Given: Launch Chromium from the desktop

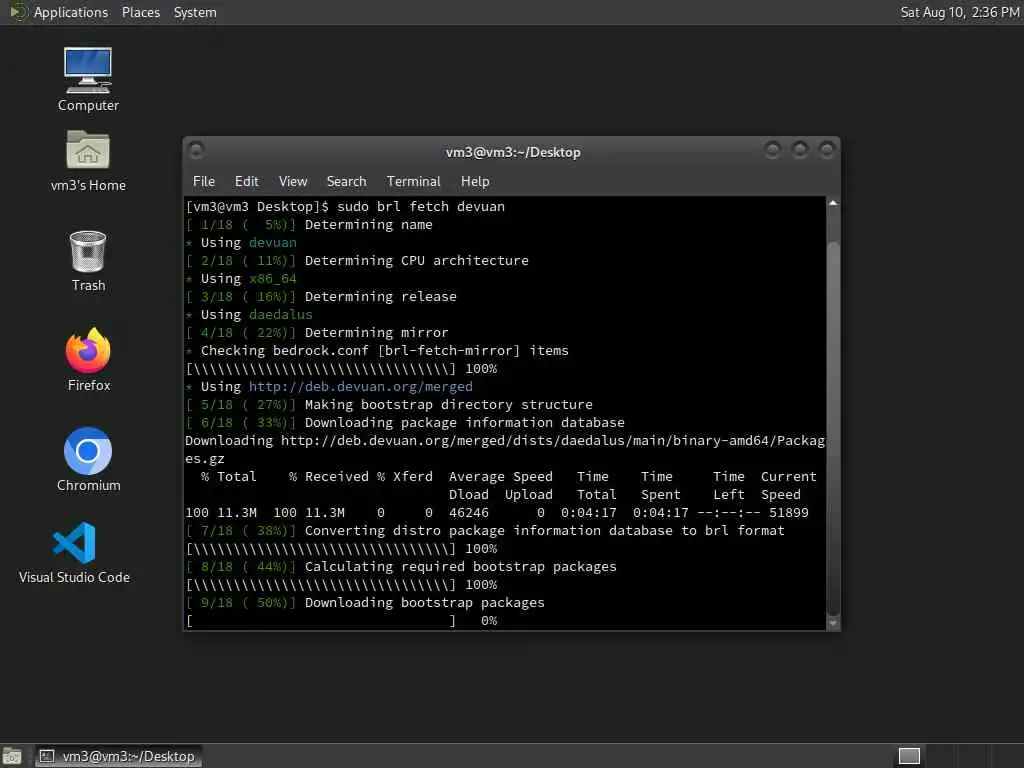Looking at the screenshot, I should click(x=88, y=460).
